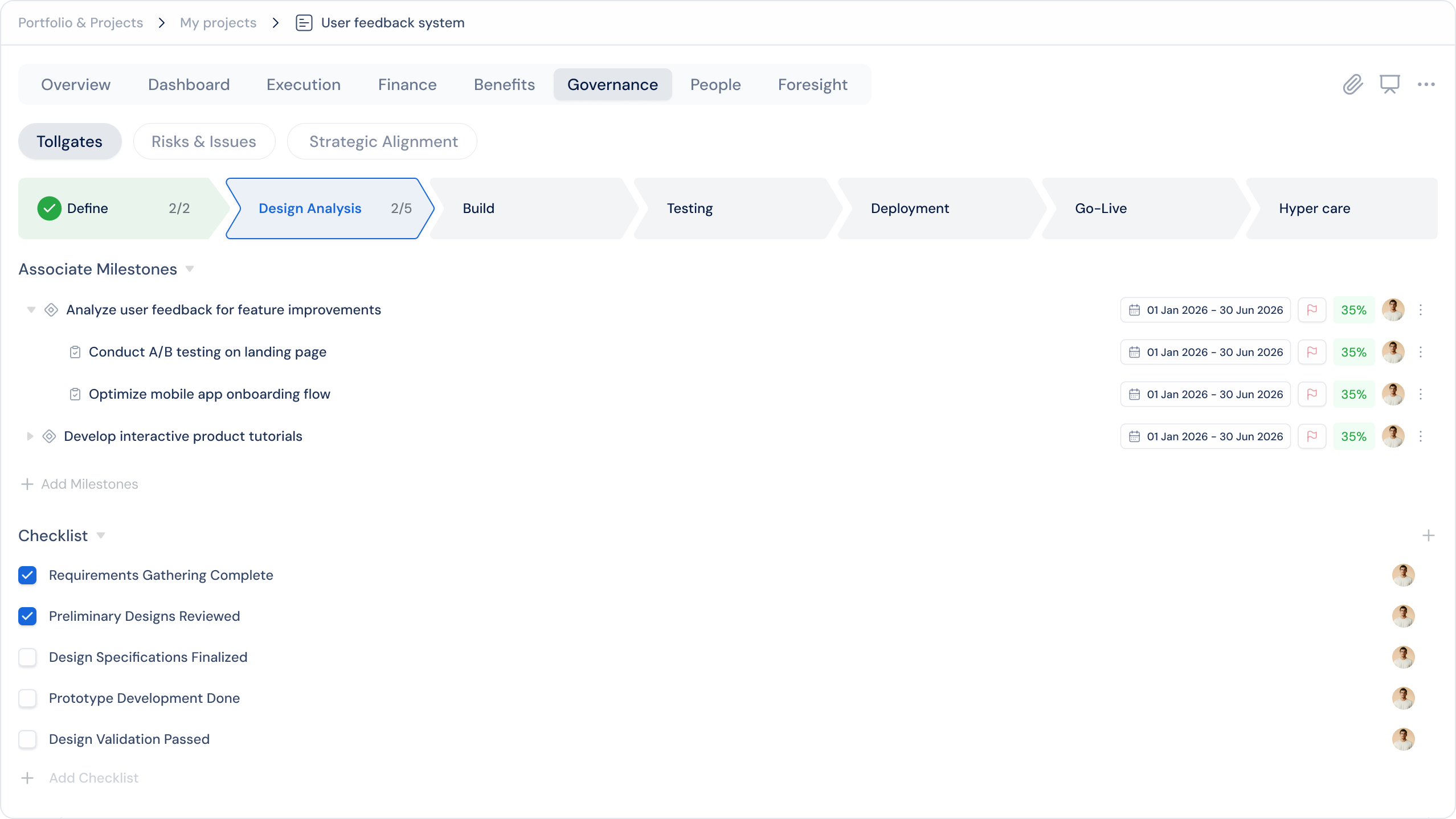Screen dimensions: 1456x819
Task: Click Add Milestones
Action: coord(80,484)
